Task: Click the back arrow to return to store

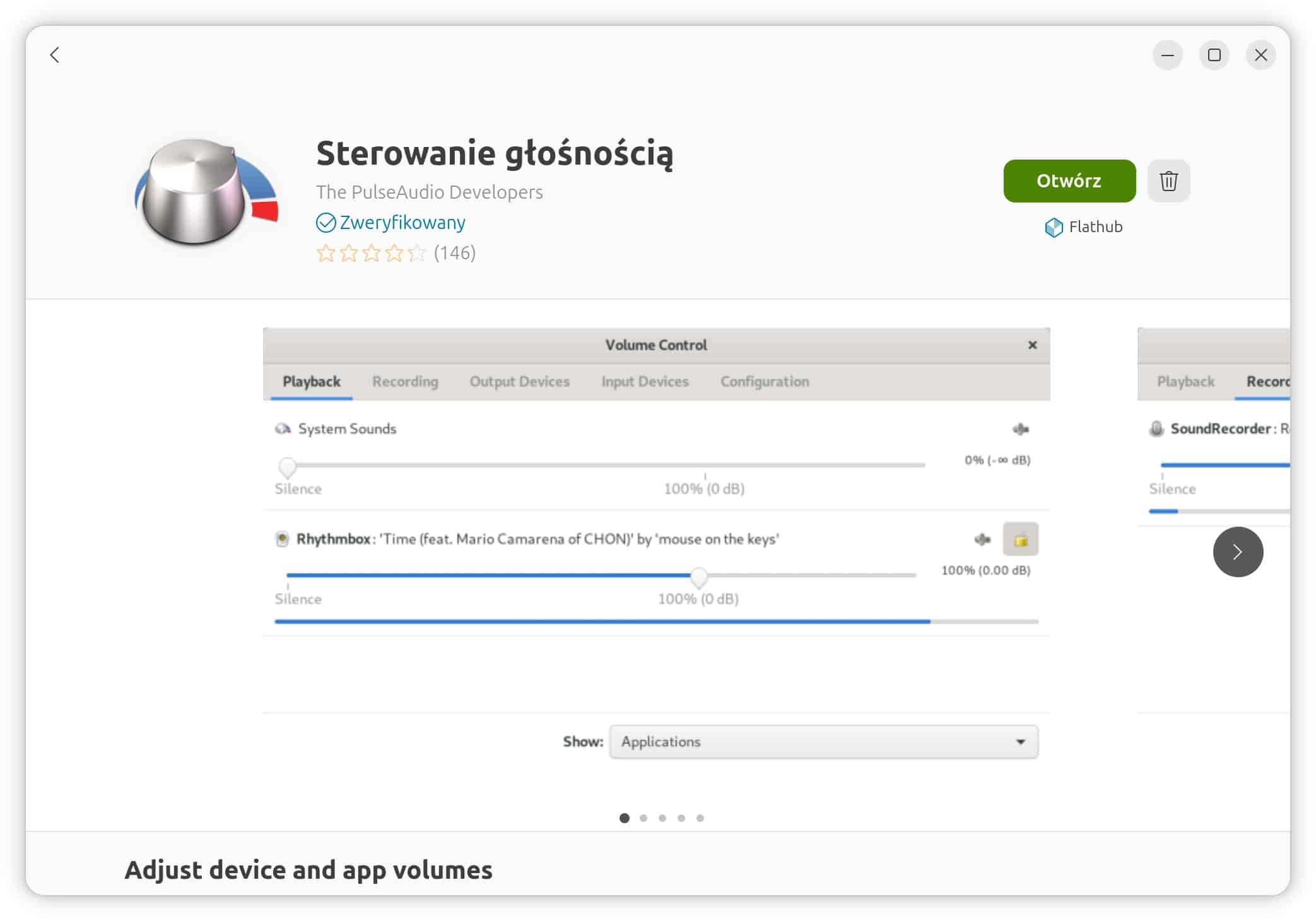Action: (55, 55)
